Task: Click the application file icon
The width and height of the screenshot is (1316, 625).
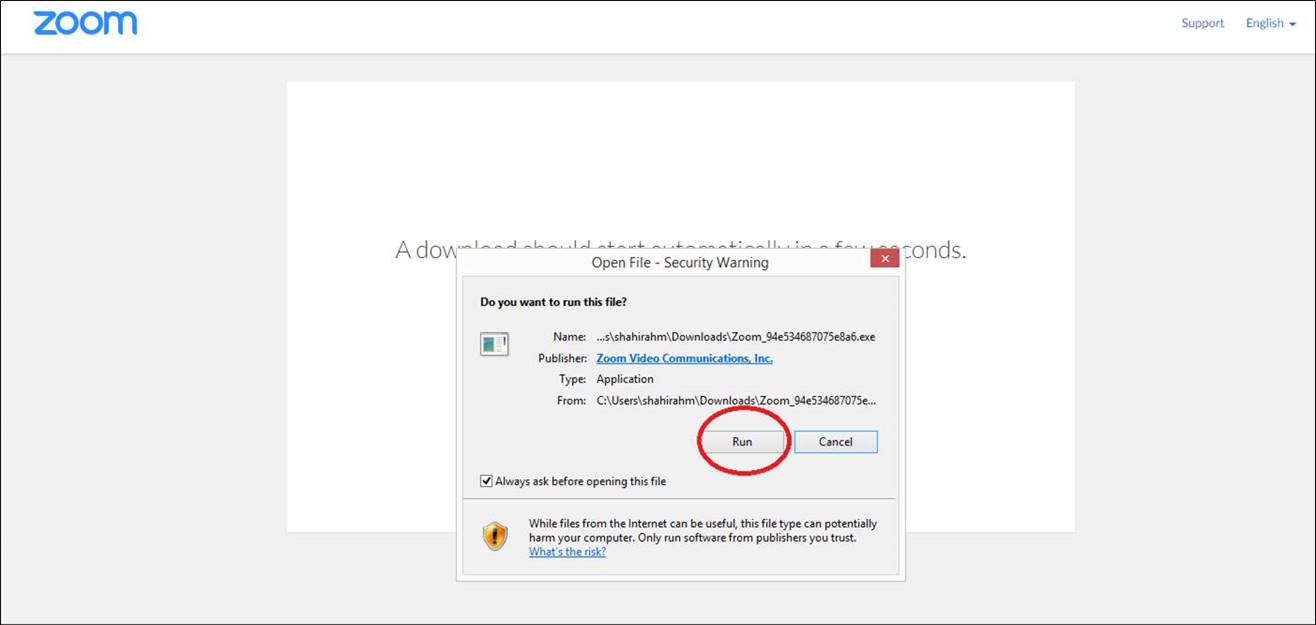Action: (x=495, y=344)
